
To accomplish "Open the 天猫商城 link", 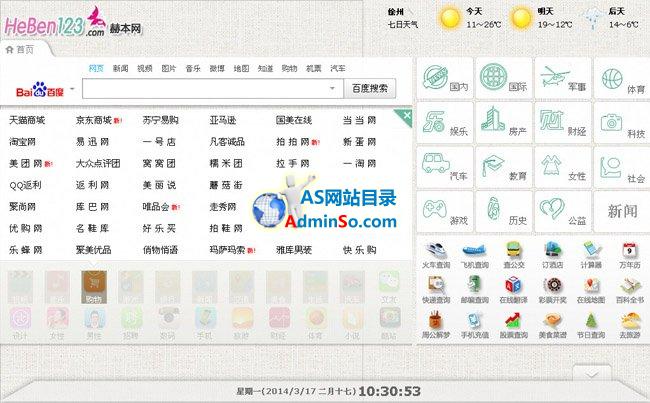I will (27, 120).
